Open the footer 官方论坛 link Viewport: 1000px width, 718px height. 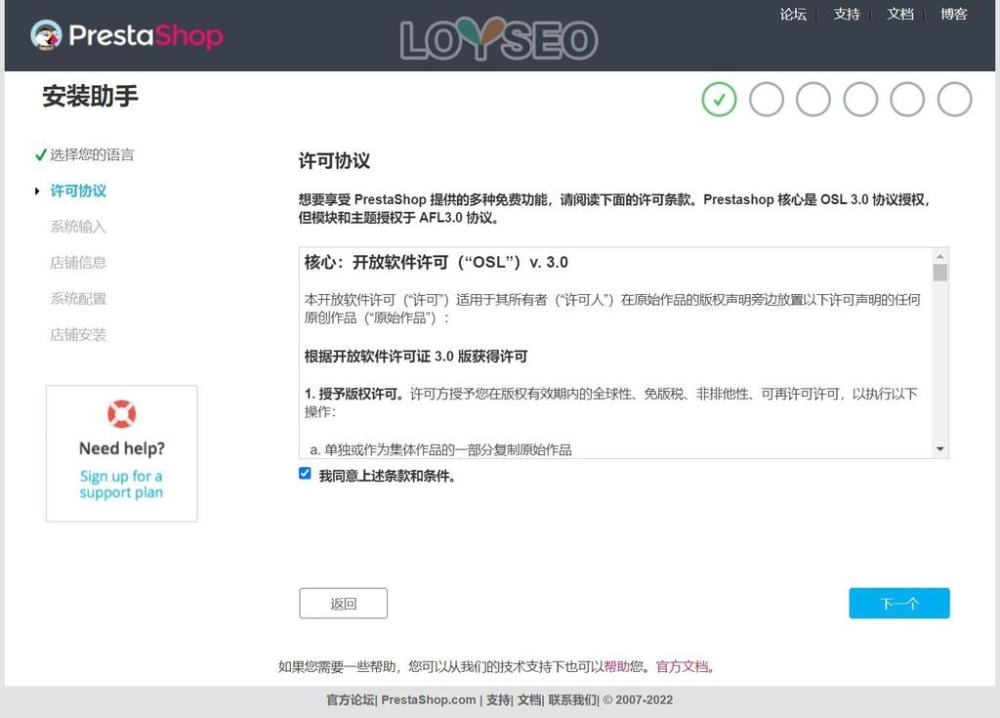pos(350,700)
